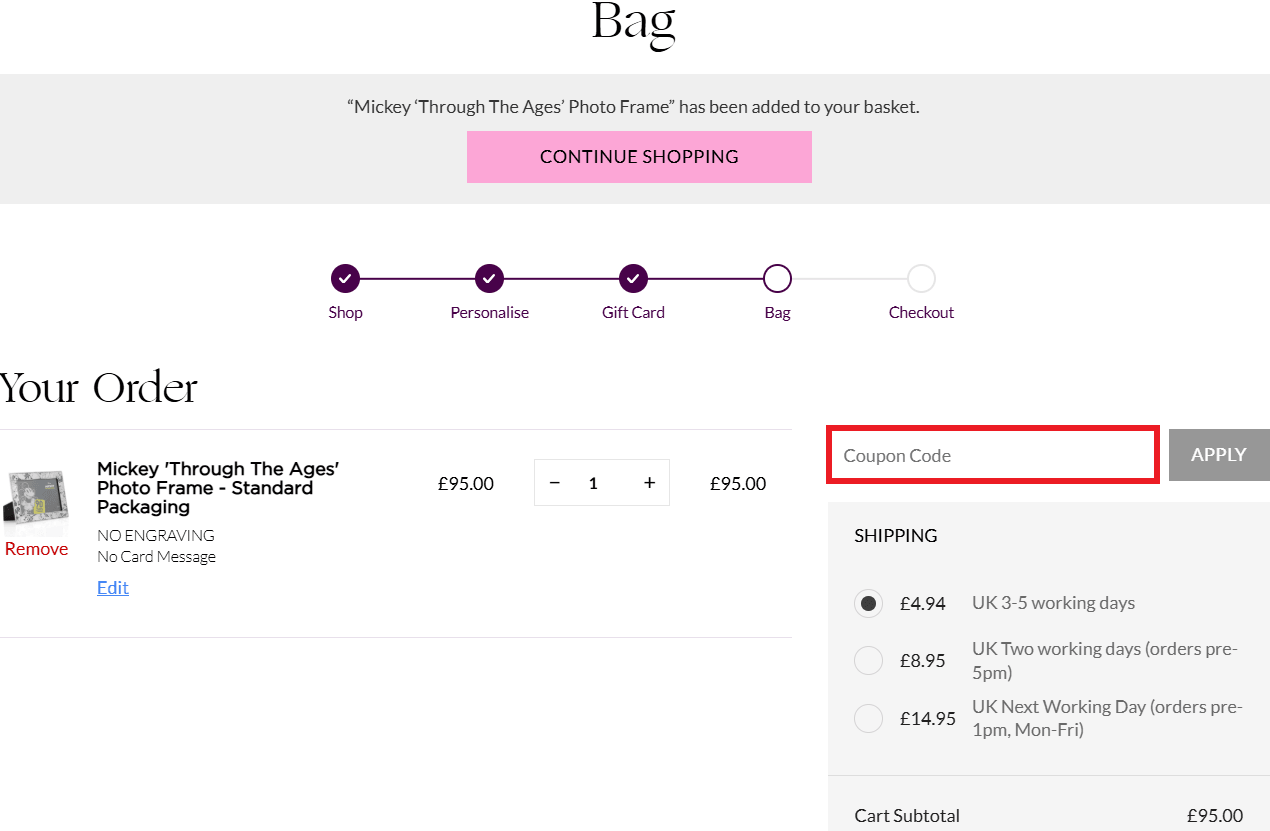Click the Shop step circle
Image resolution: width=1270 pixels, height=831 pixels.
[345, 278]
